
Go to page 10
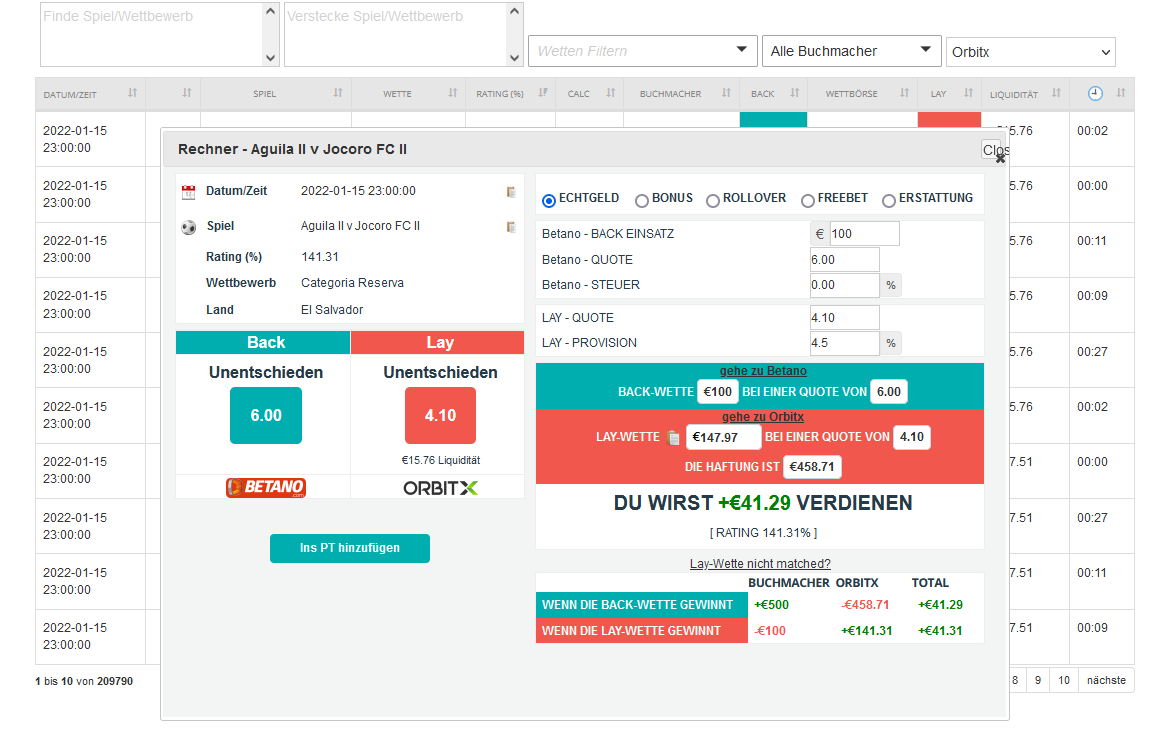coord(1064,681)
